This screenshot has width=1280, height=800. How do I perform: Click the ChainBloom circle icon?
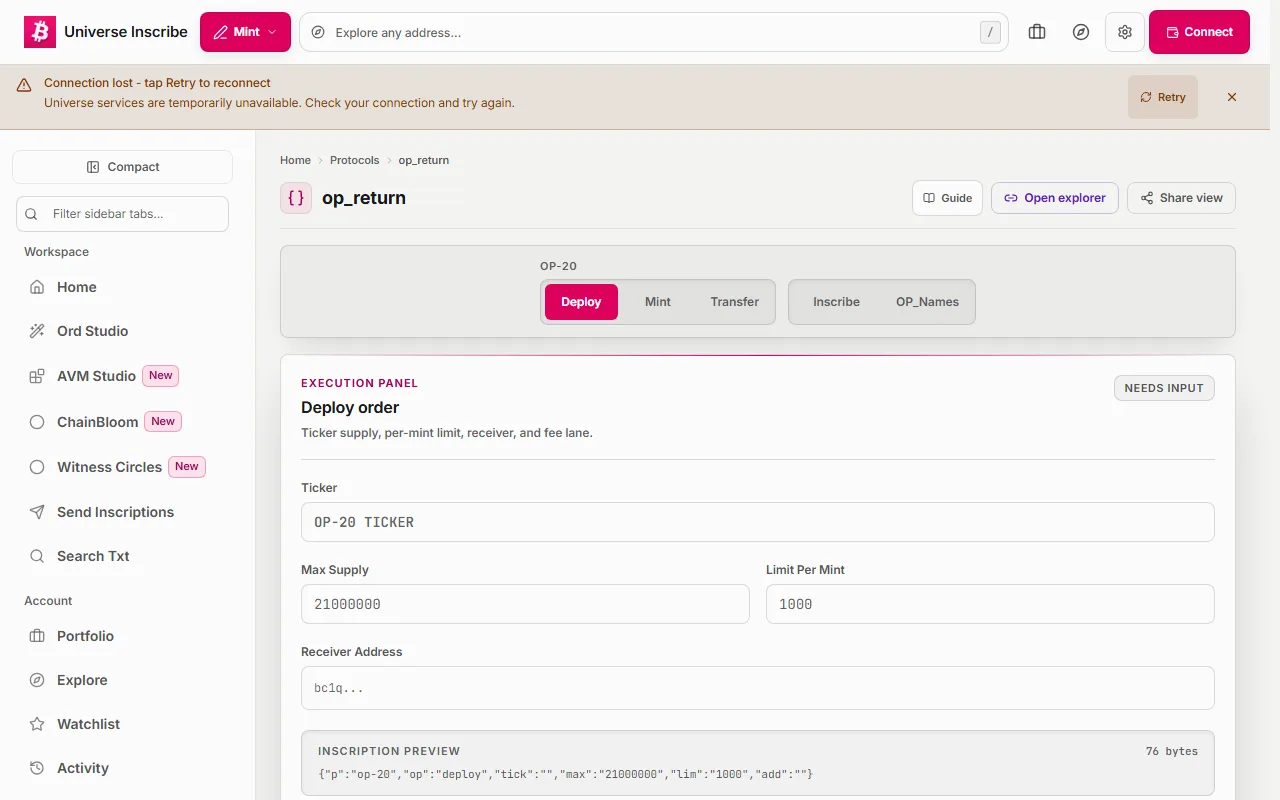coord(37,422)
